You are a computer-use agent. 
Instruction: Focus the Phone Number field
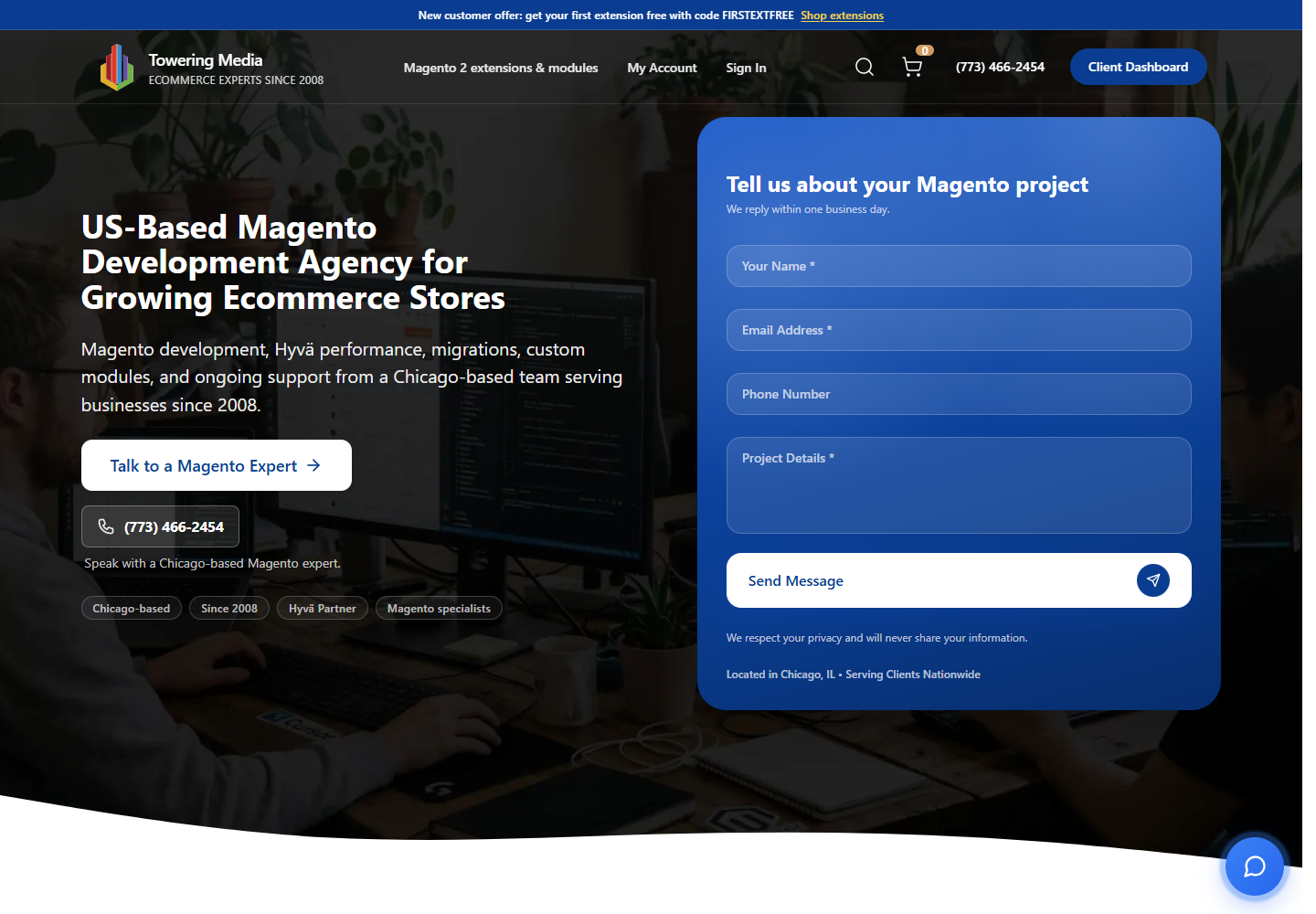959,394
